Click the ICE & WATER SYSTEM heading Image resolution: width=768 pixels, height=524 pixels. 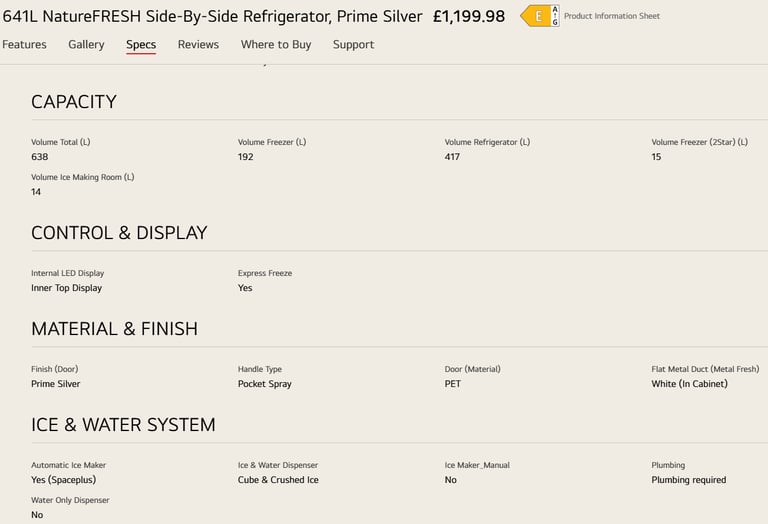[x=123, y=425]
